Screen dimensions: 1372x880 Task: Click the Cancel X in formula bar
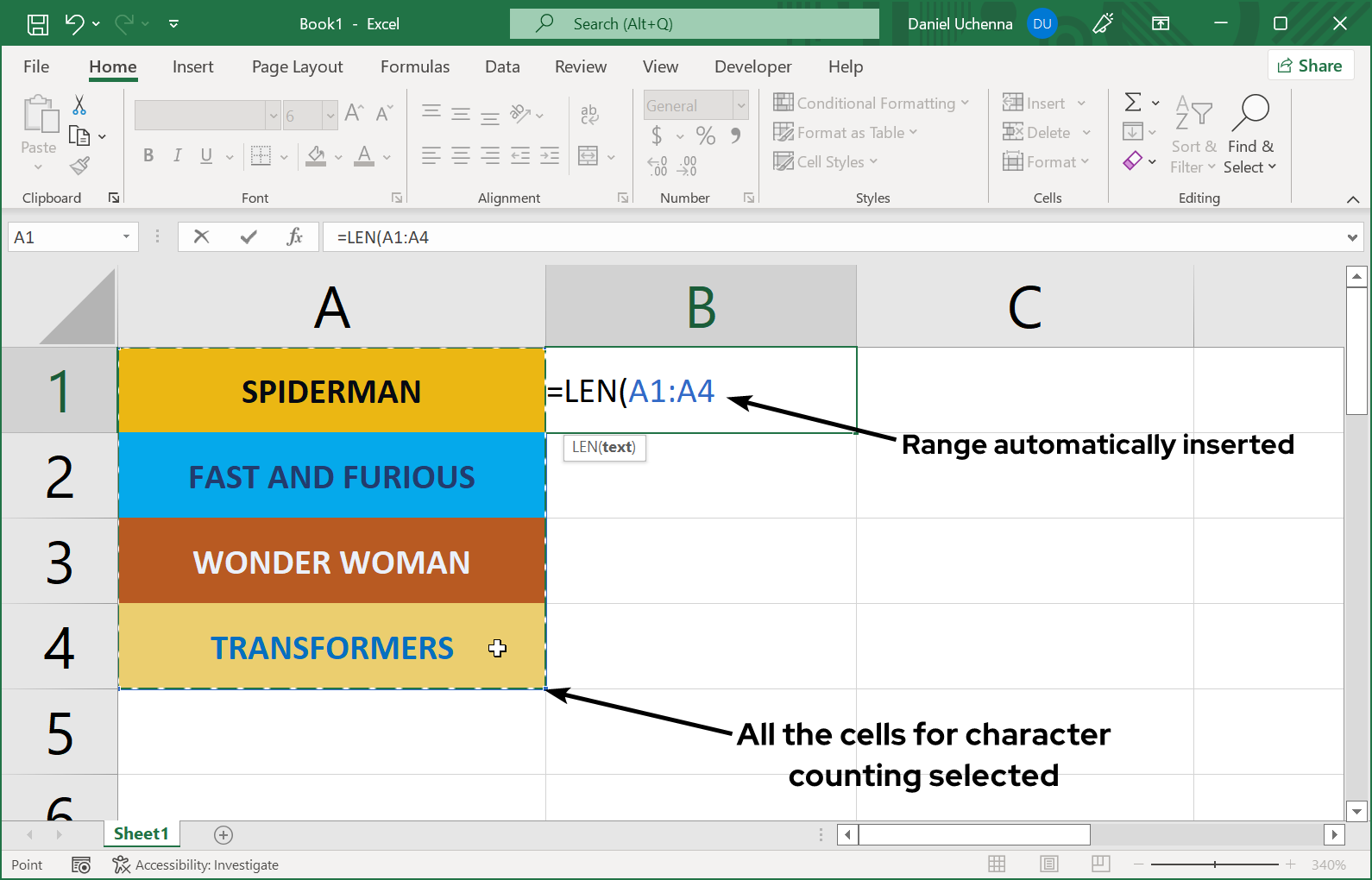tap(202, 236)
